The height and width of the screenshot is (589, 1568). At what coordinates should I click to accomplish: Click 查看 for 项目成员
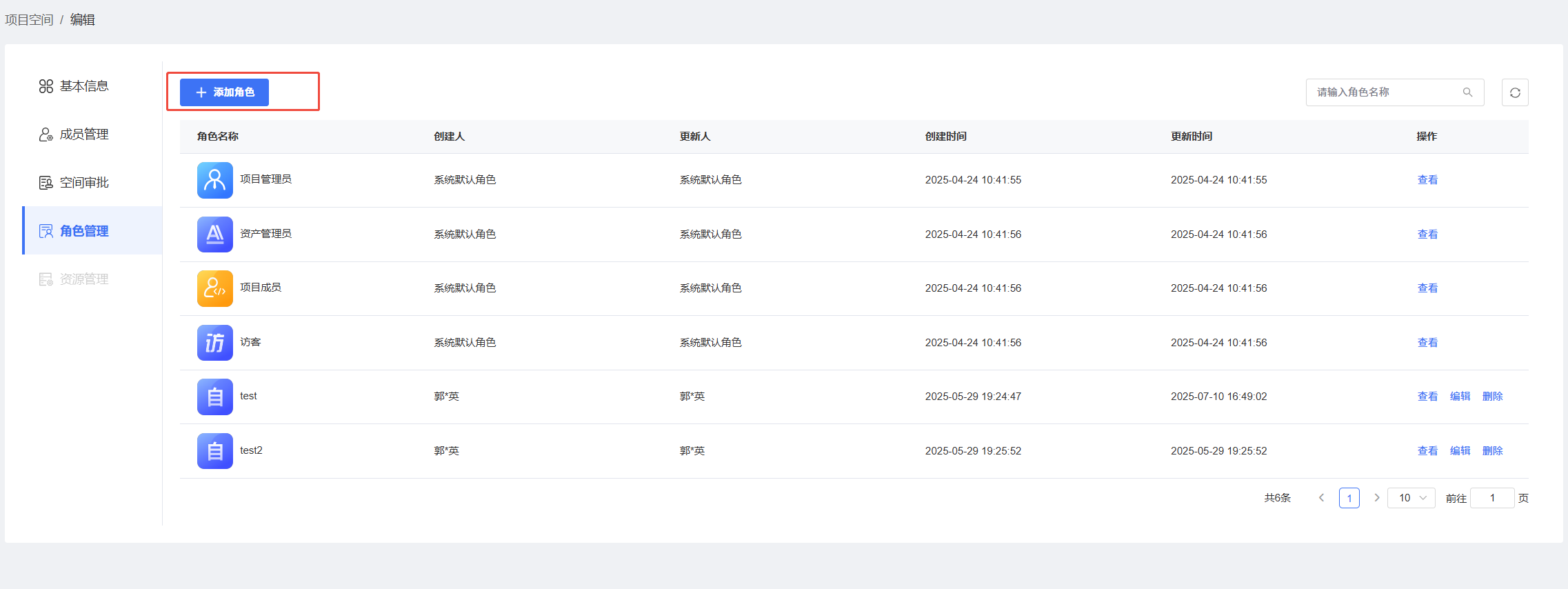pos(1427,288)
